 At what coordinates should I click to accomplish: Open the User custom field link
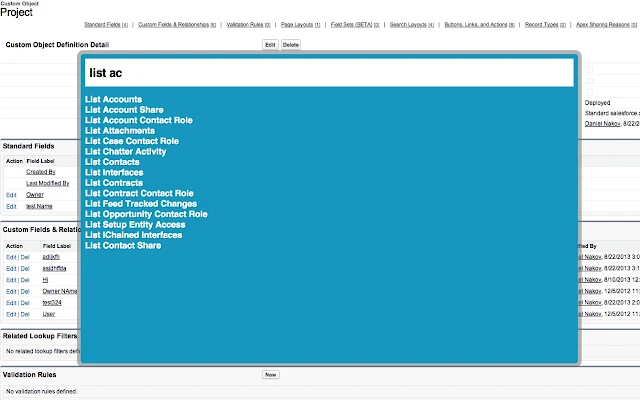click(49, 314)
